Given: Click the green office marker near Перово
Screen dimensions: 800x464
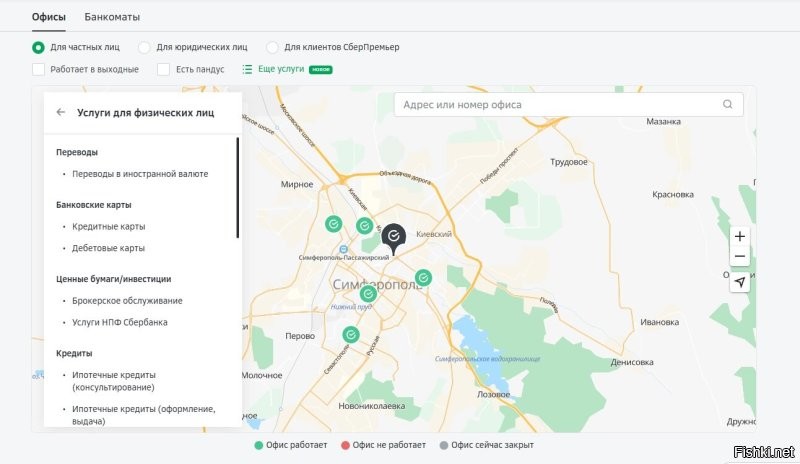Looking at the screenshot, I should [x=351, y=335].
